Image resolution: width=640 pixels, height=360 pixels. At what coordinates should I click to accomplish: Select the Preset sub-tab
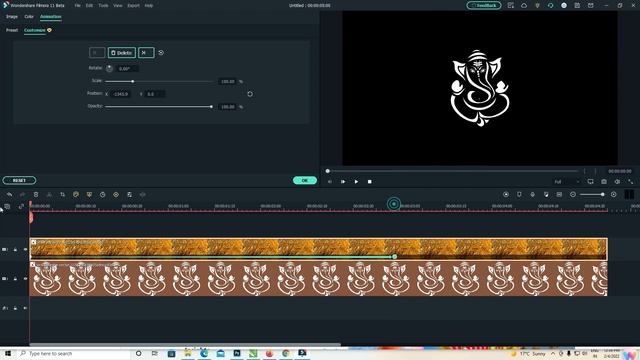tap(12, 30)
